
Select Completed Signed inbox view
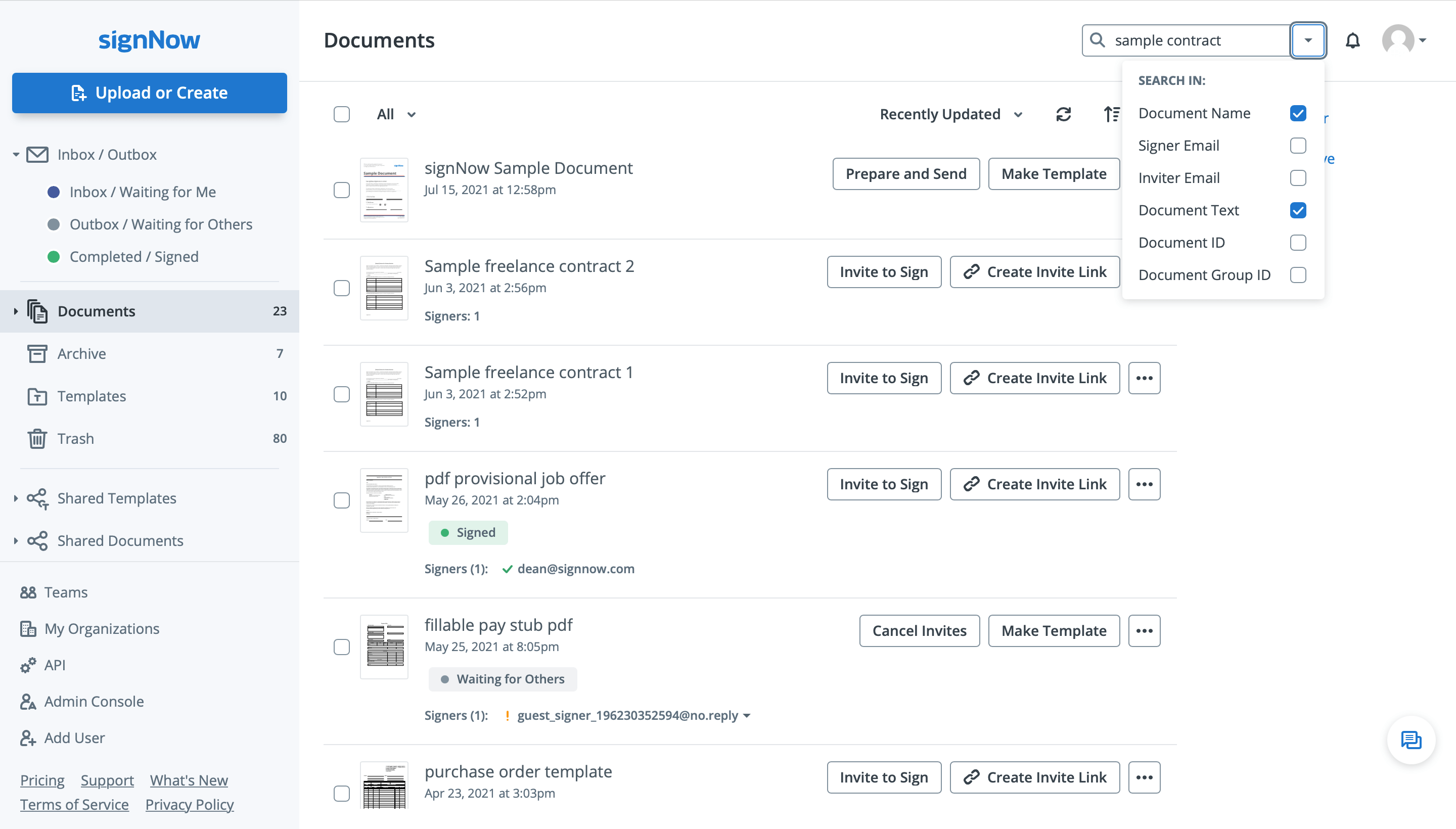tap(134, 256)
